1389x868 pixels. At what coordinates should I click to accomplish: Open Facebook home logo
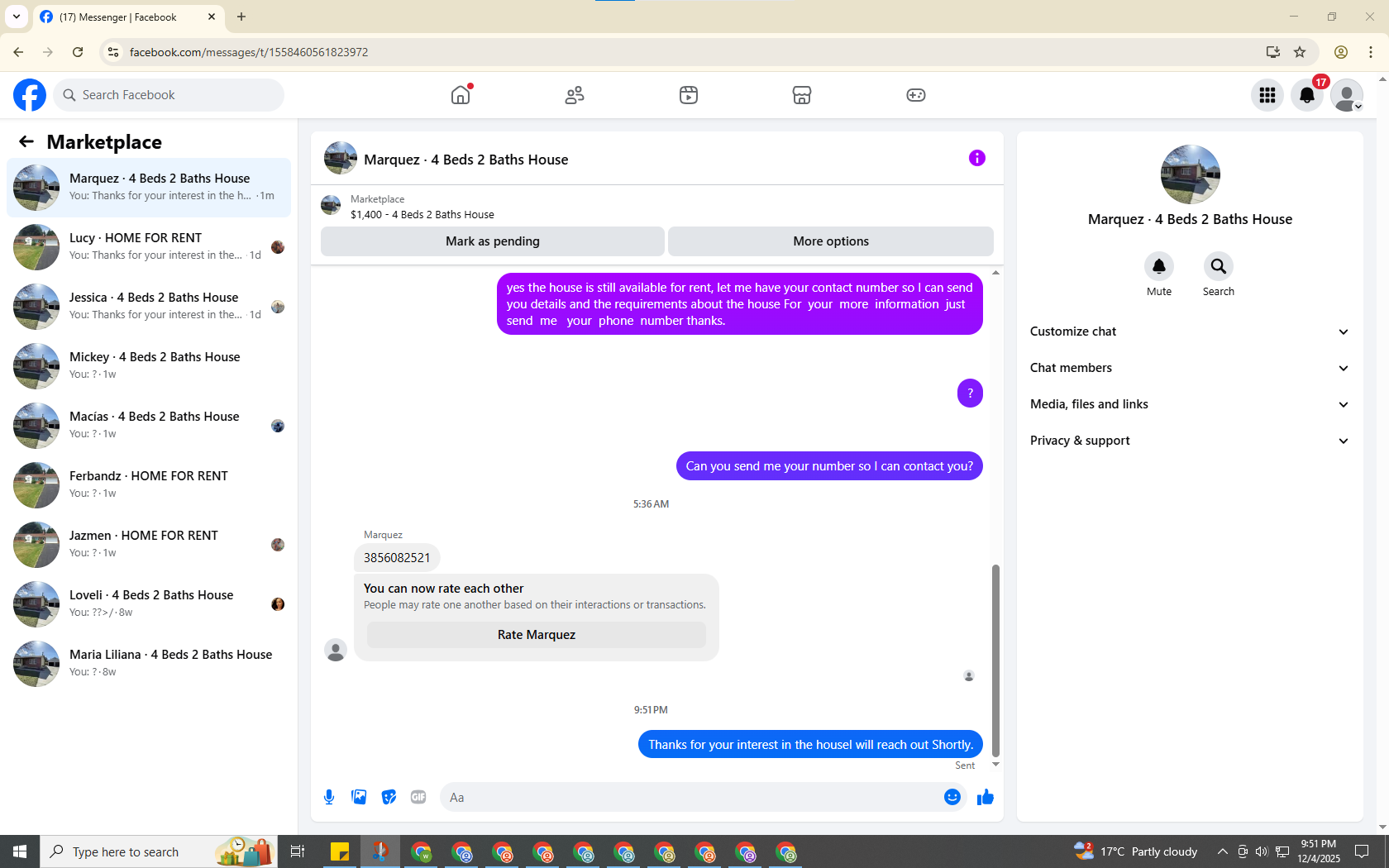[30, 95]
